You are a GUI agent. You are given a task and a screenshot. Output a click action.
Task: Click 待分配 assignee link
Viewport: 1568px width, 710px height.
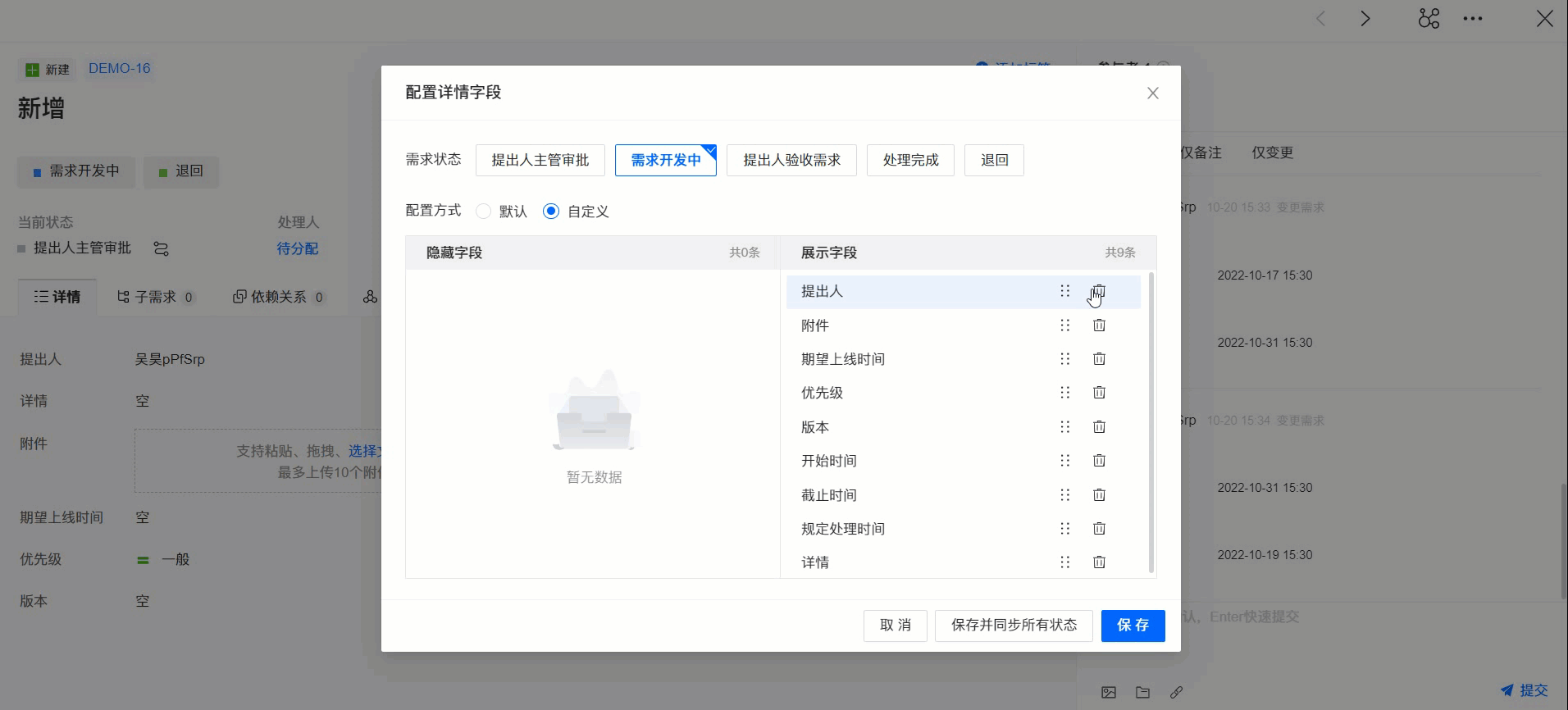[298, 248]
